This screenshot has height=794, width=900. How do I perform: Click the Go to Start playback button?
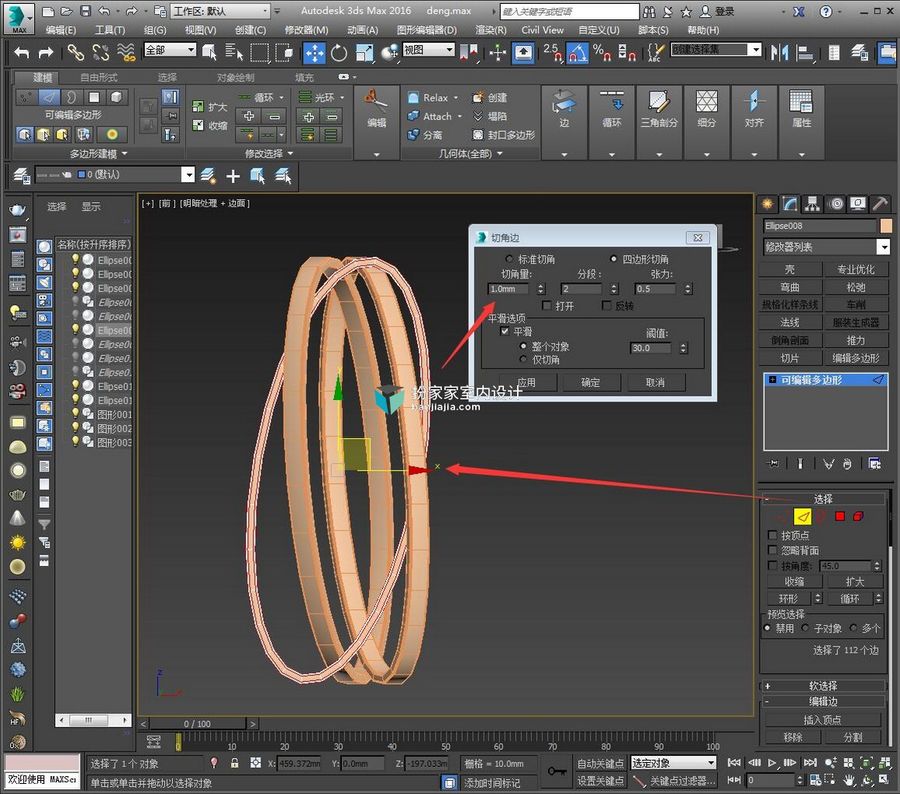tap(734, 762)
